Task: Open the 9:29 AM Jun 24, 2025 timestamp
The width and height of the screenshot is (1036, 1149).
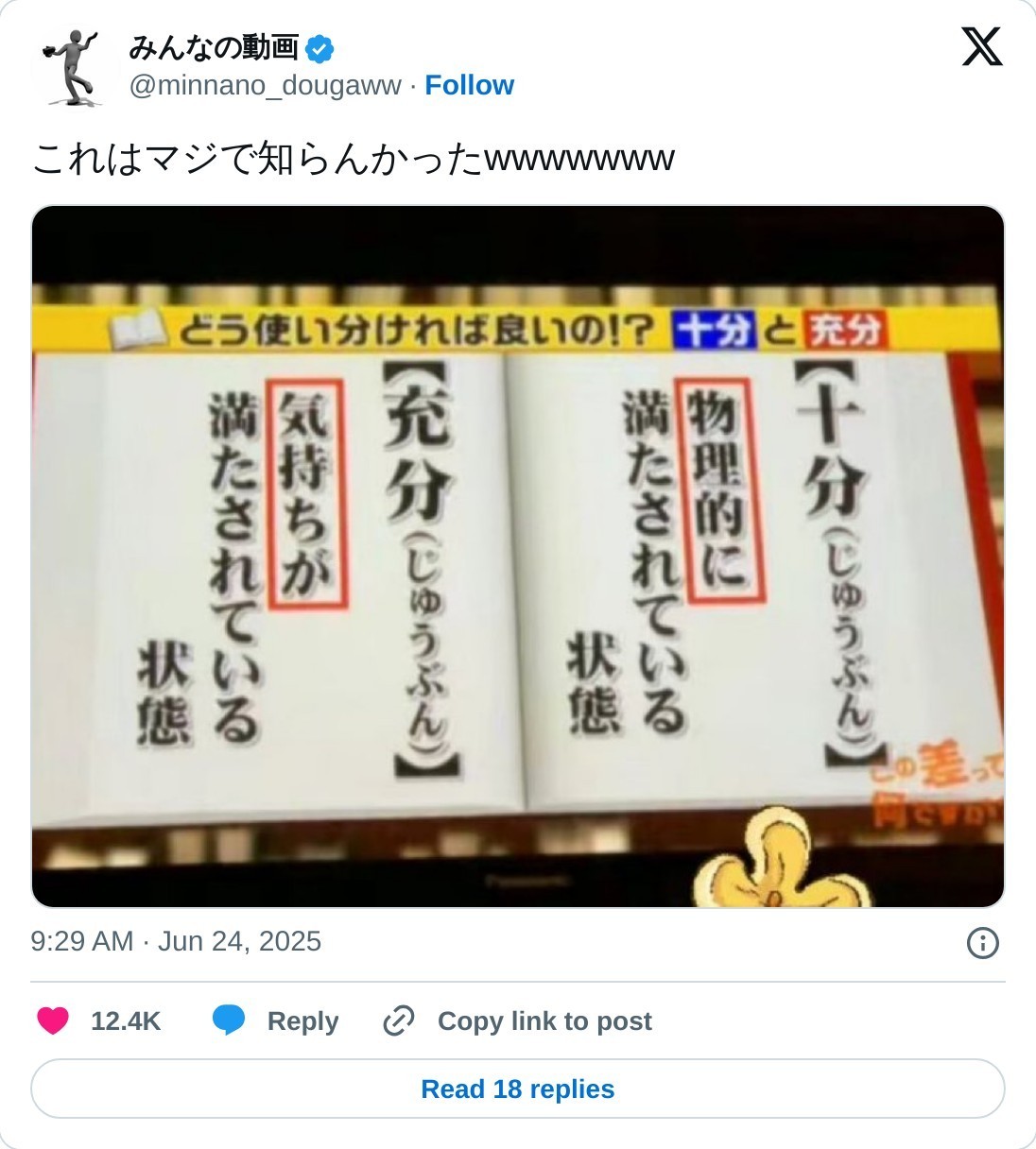Action: (176, 941)
